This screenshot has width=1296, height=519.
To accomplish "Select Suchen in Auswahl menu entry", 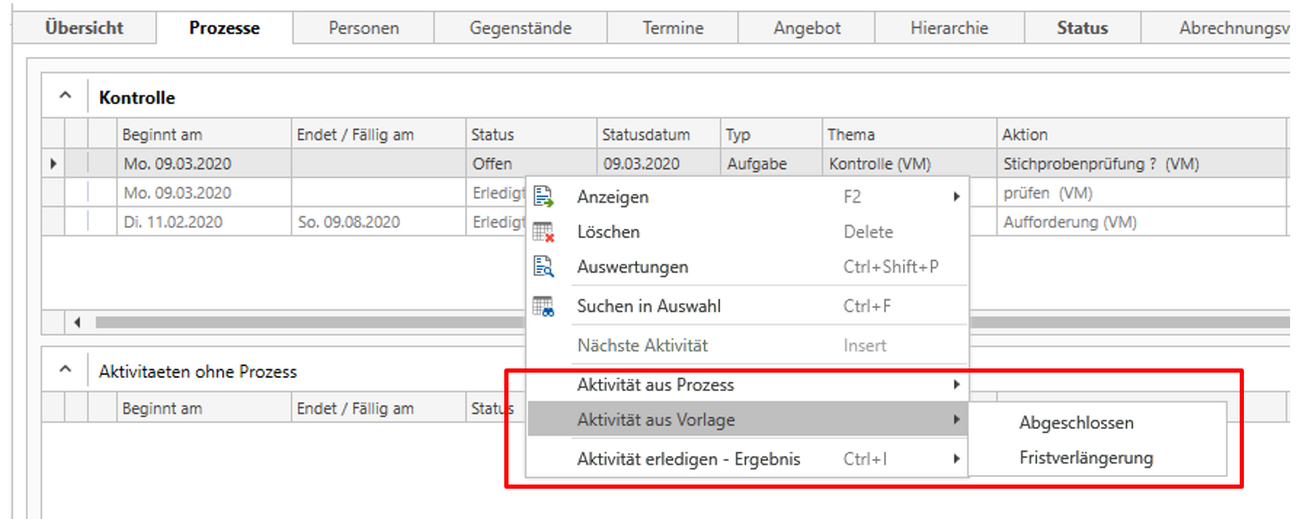I will [x=747, y=306].
